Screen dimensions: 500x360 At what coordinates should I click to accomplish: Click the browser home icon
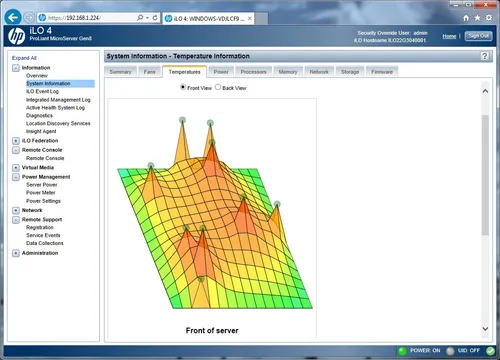[466, 18]
